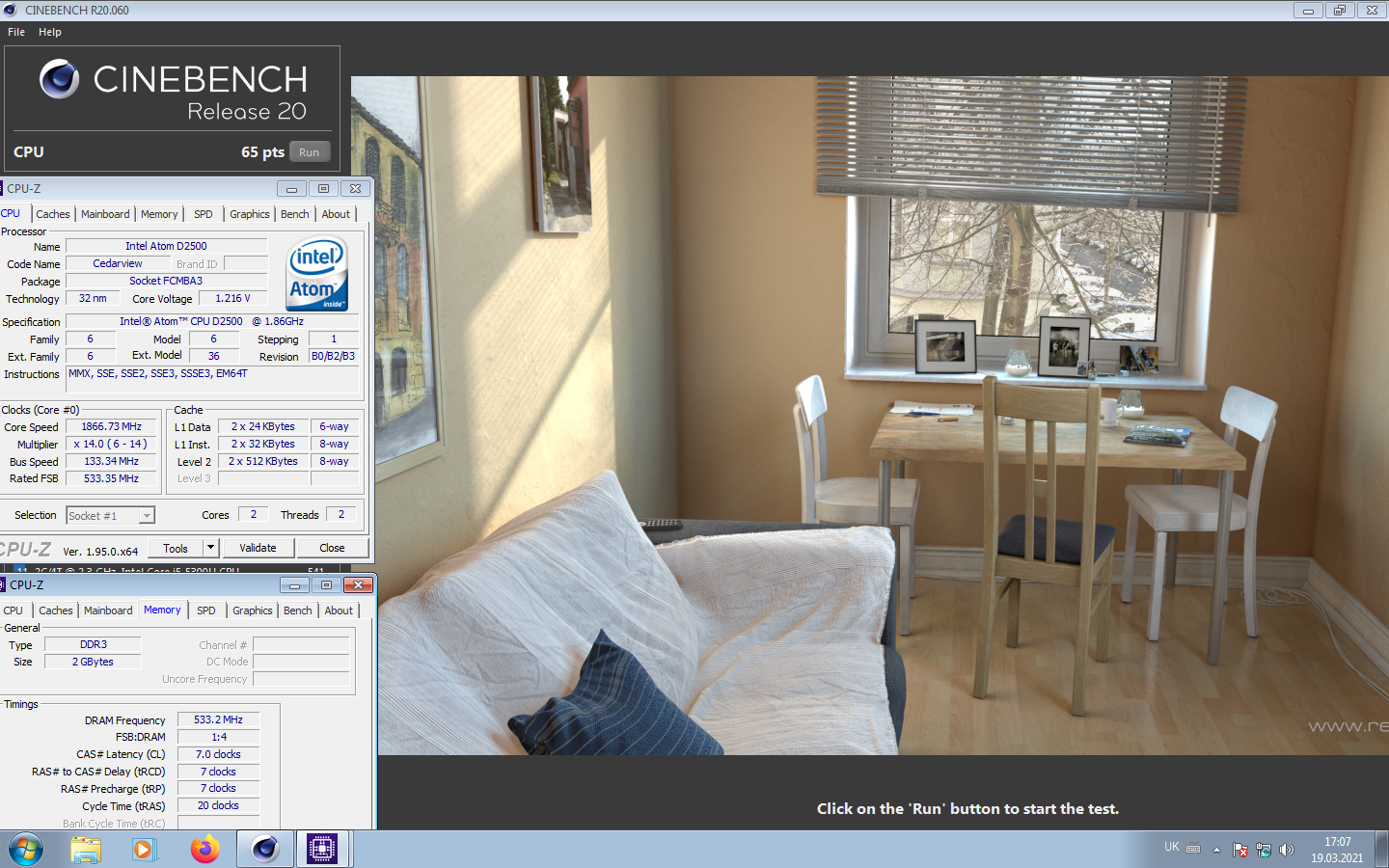
Task: Close the lower CPU-Z Memory window
Action: click(359, 585)
